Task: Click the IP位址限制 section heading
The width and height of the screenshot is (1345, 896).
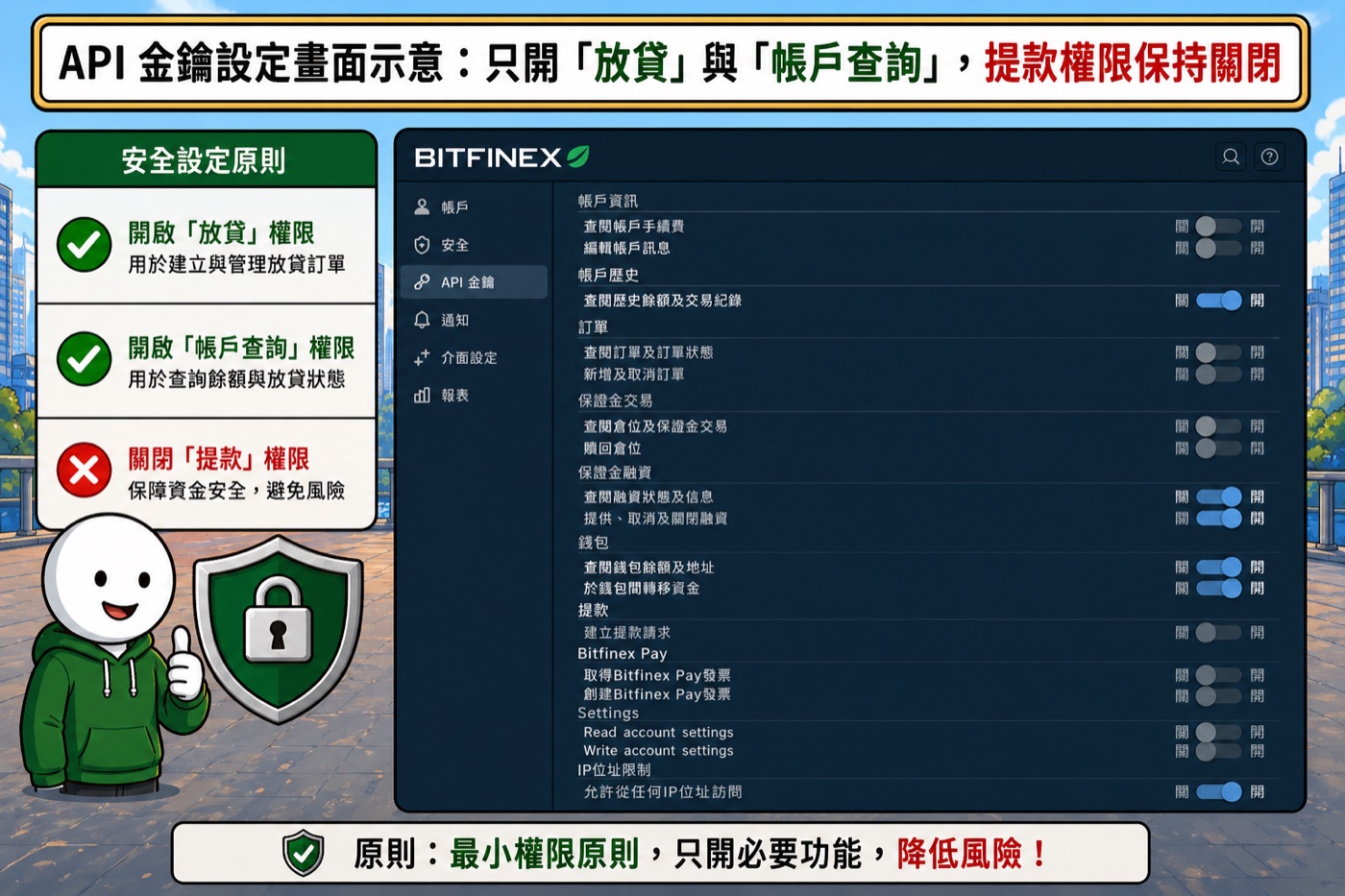Action: (x=614, y=769)
